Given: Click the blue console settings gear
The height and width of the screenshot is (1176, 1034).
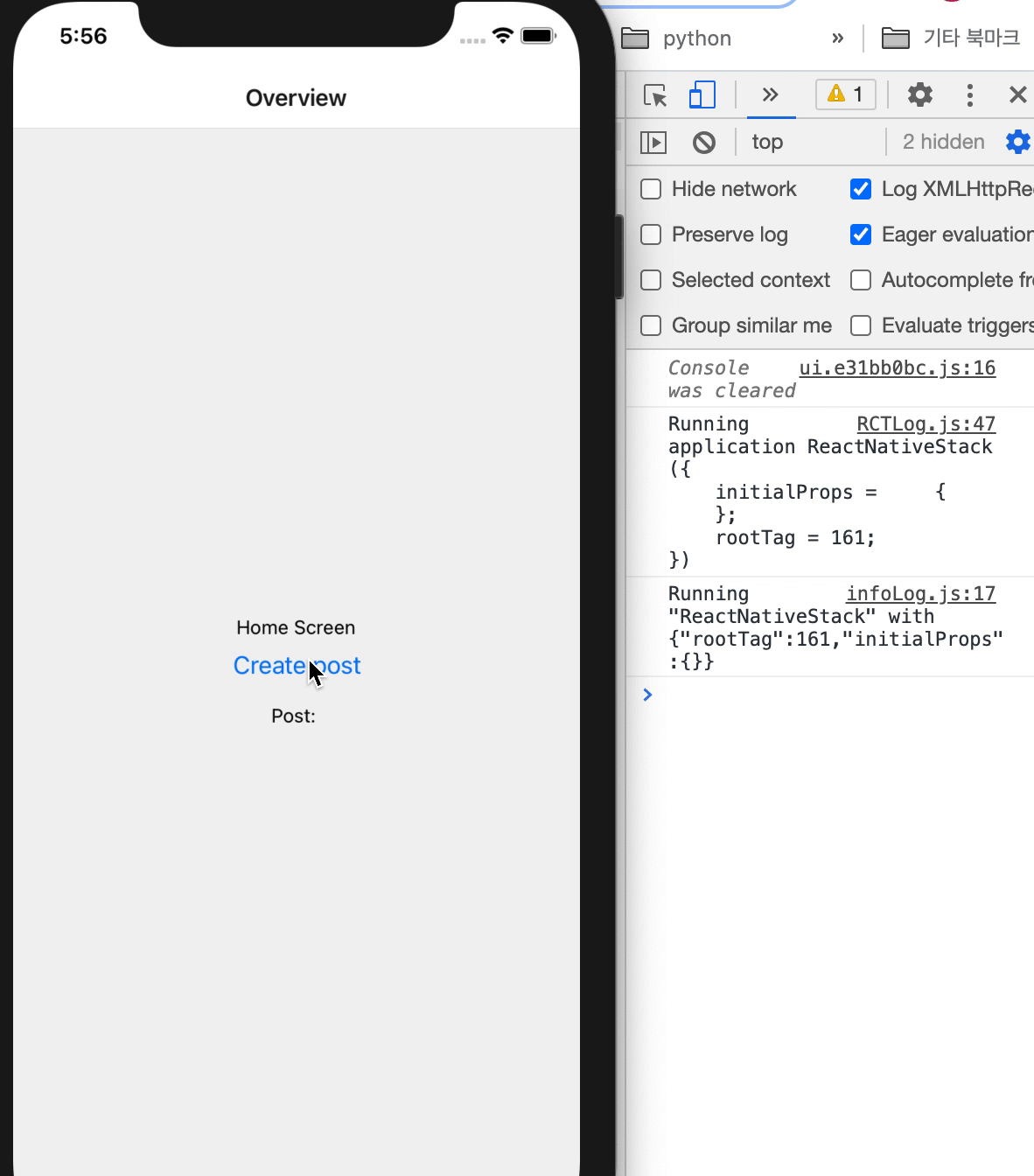Looking at the screenshot, I should 1018,142.
